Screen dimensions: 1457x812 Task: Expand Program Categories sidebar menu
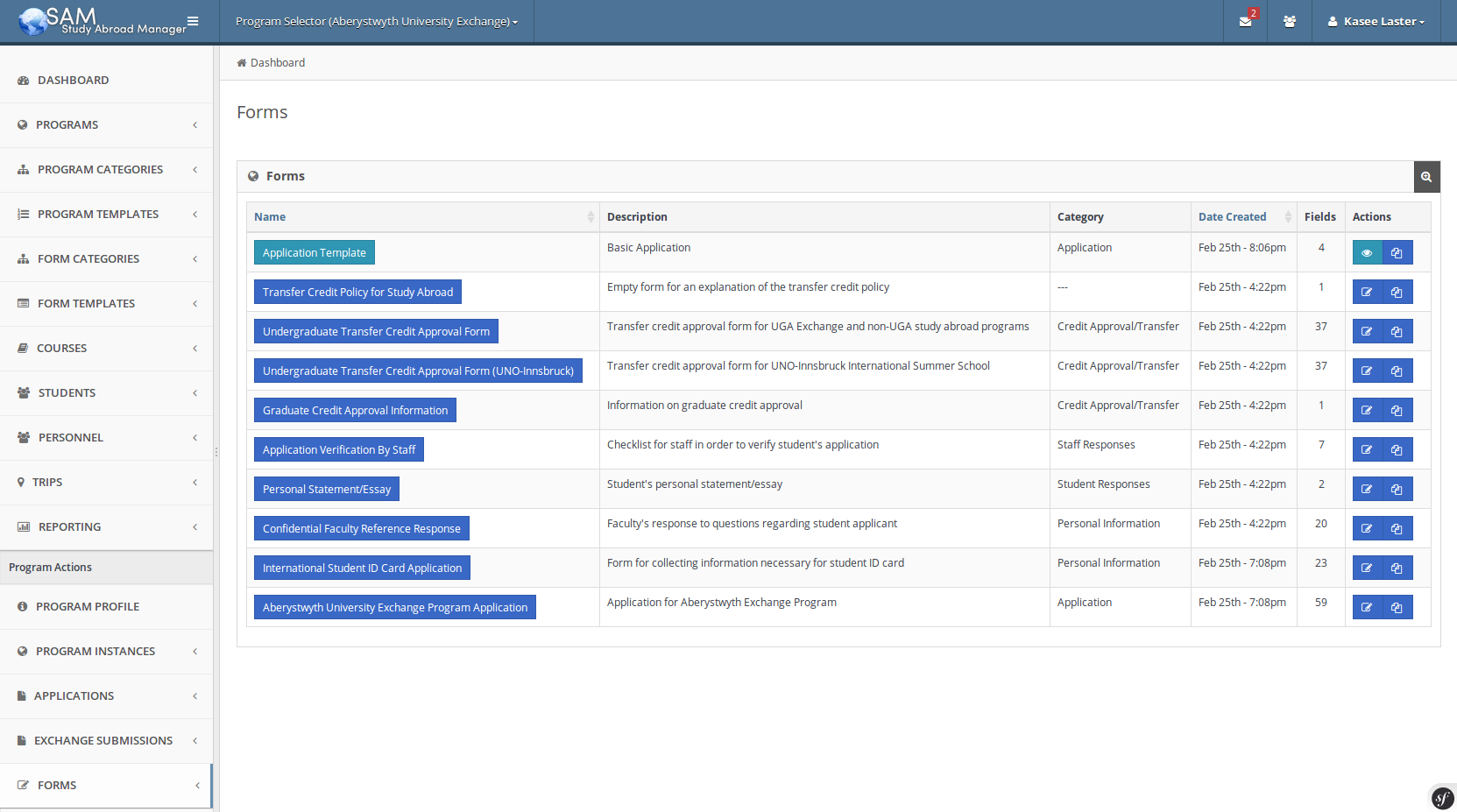click(x=106, y=170)
